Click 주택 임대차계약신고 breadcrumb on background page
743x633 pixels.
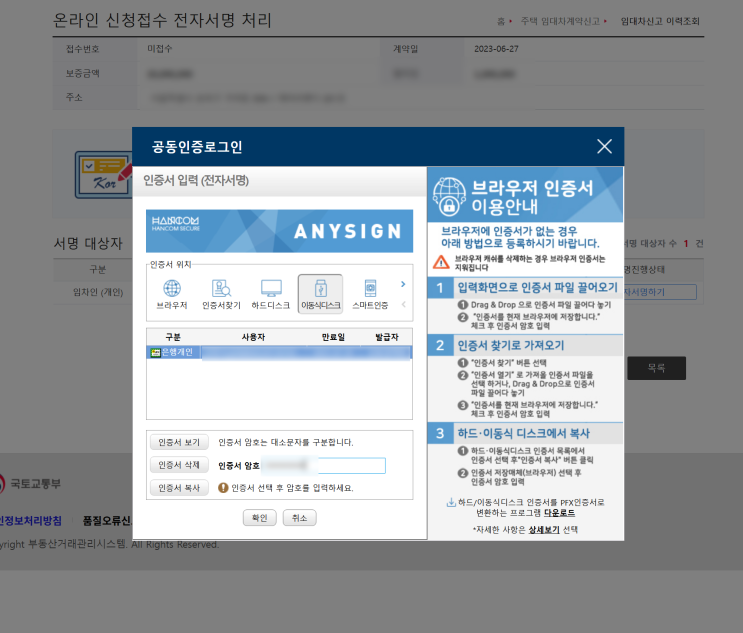560,21
